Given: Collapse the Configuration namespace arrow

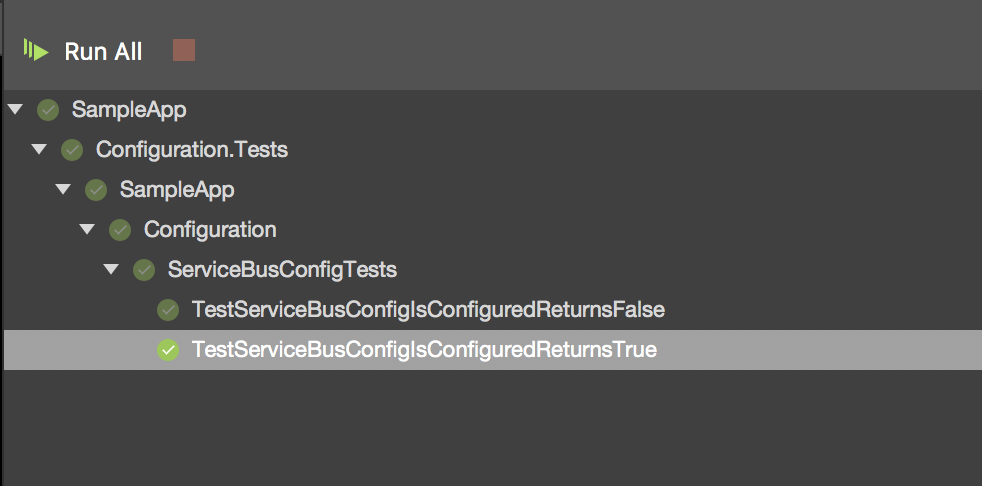Looking at the screenshot, I should coord(87,229).
